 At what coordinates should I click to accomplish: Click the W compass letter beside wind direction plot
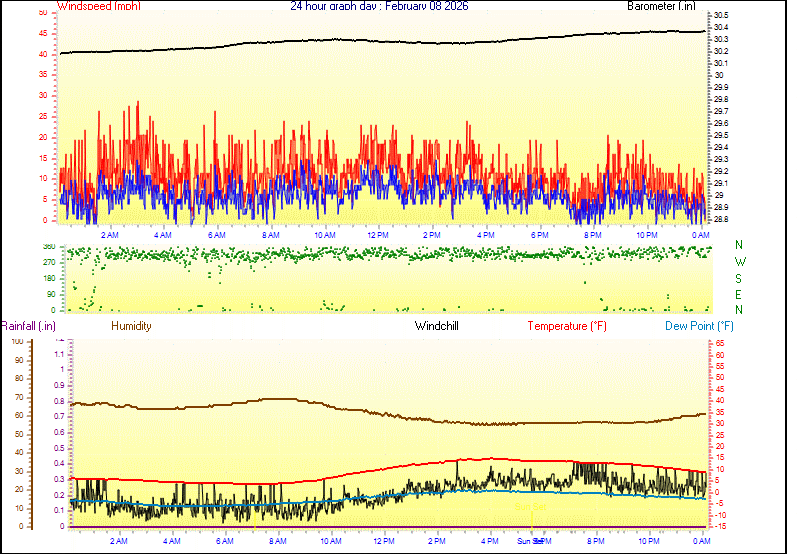pyautogui.click(x=739, y=262)
